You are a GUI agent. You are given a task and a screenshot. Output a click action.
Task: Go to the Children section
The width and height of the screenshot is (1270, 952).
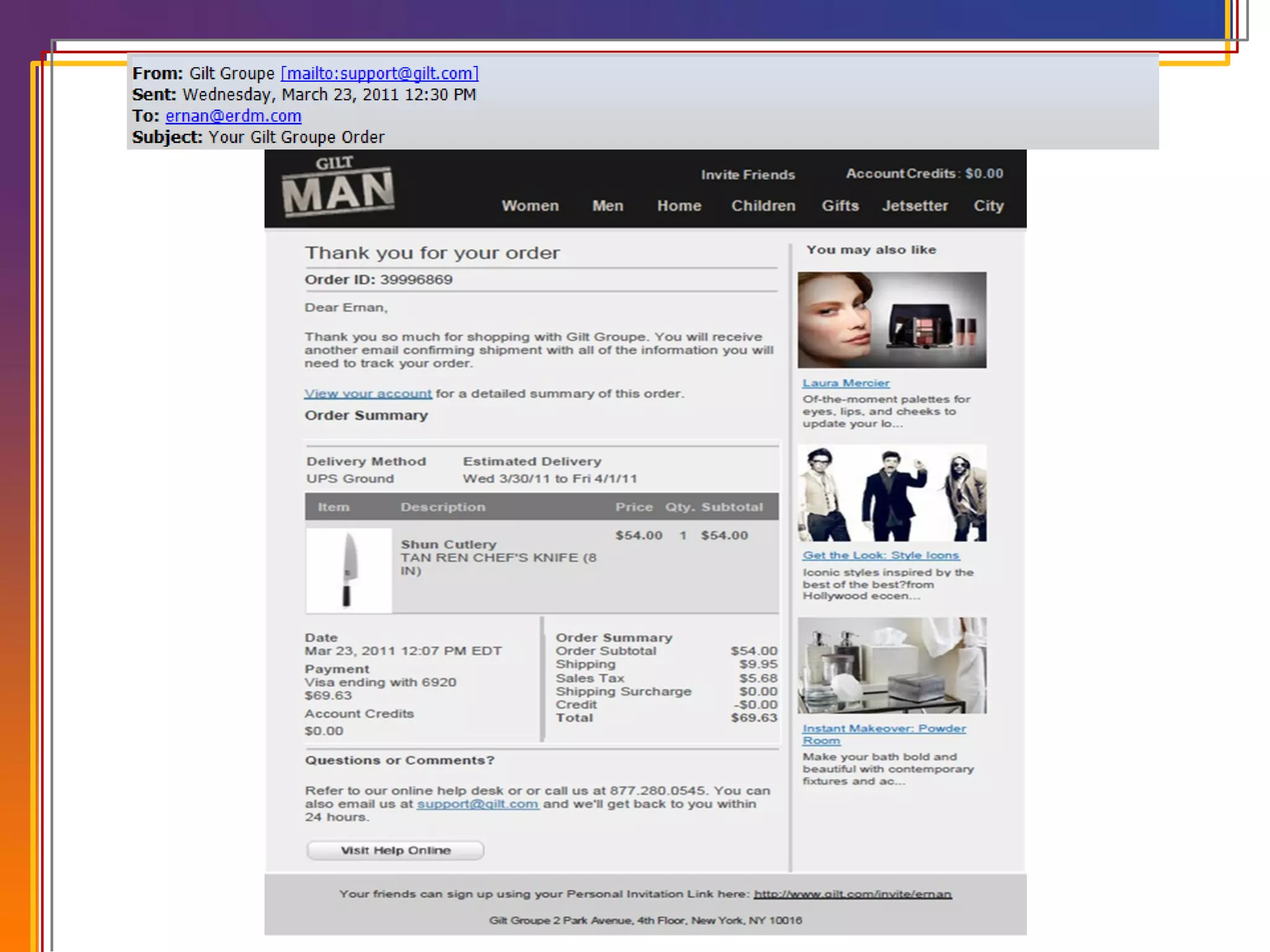(x=763, y=206)
